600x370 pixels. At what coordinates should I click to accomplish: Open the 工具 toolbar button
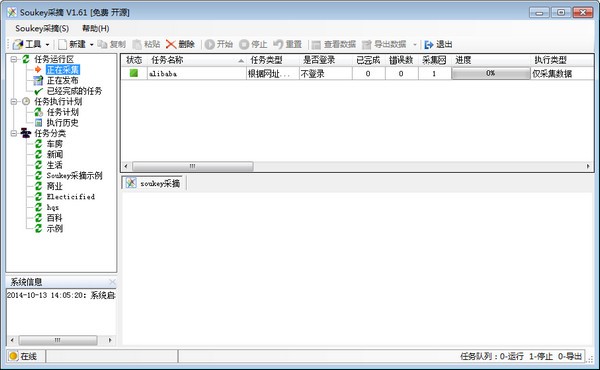pos(27,44)
